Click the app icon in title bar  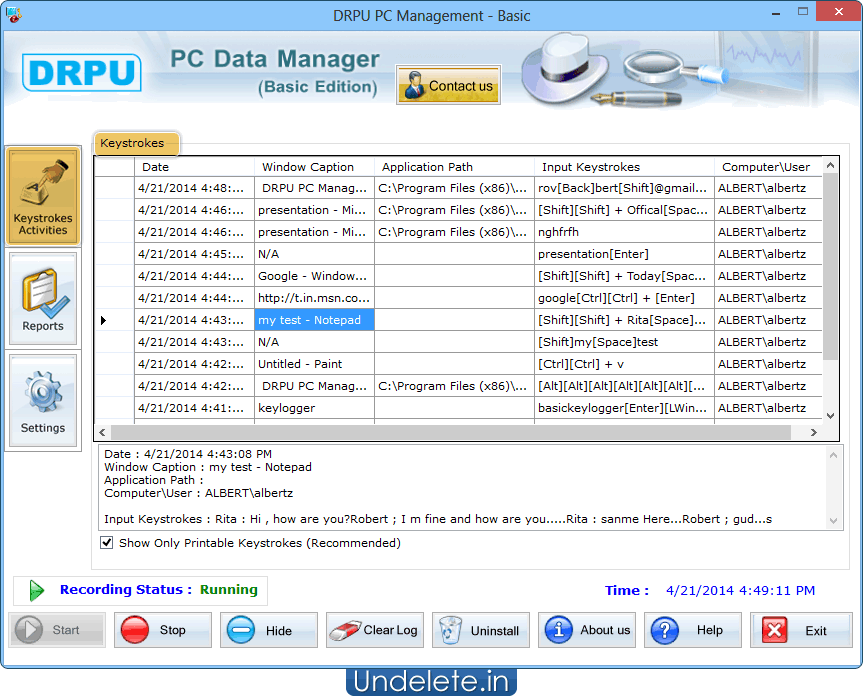point(14,15)
